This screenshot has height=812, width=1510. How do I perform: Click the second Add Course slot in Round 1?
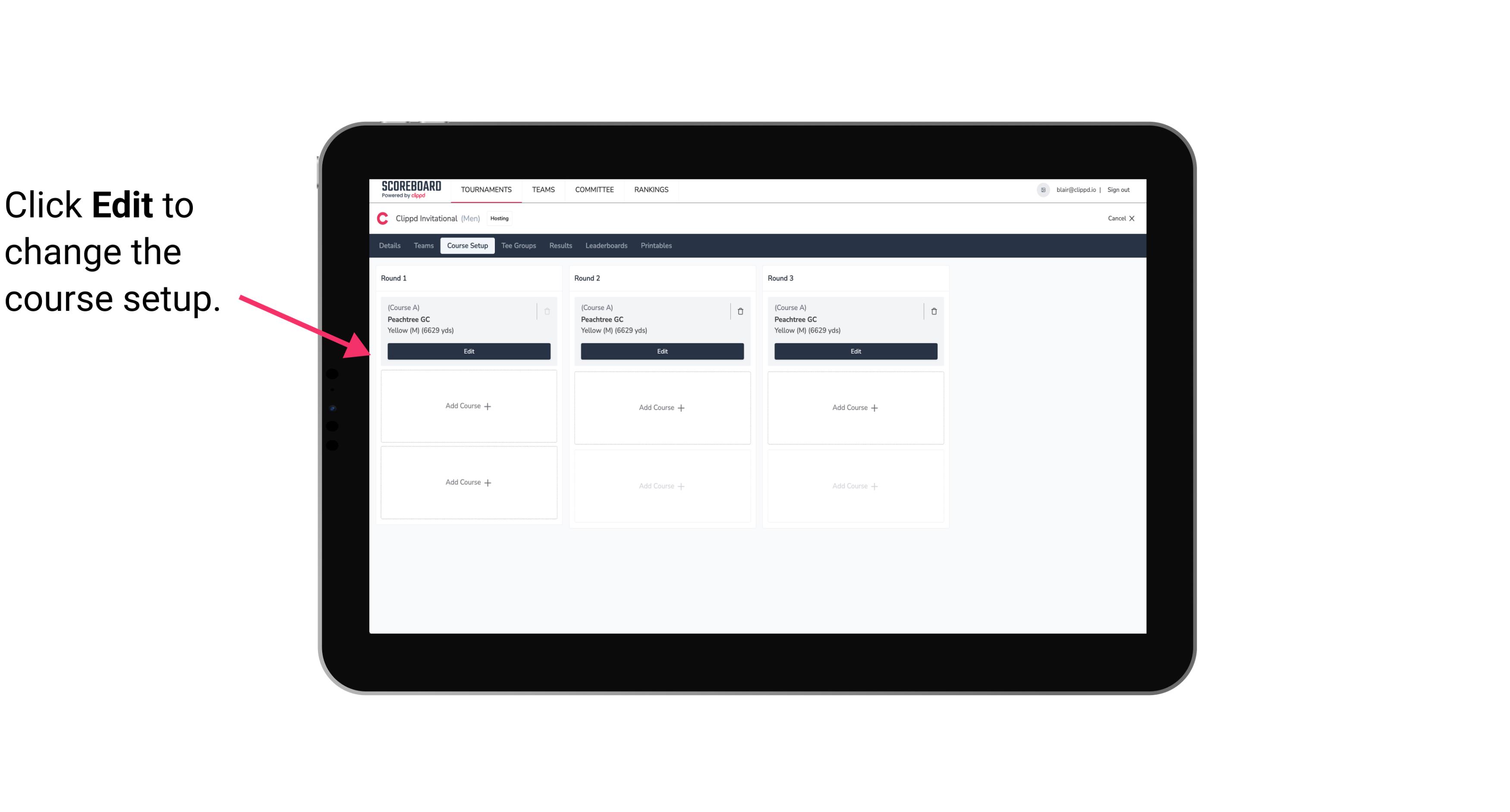click(x=468, y=482)
